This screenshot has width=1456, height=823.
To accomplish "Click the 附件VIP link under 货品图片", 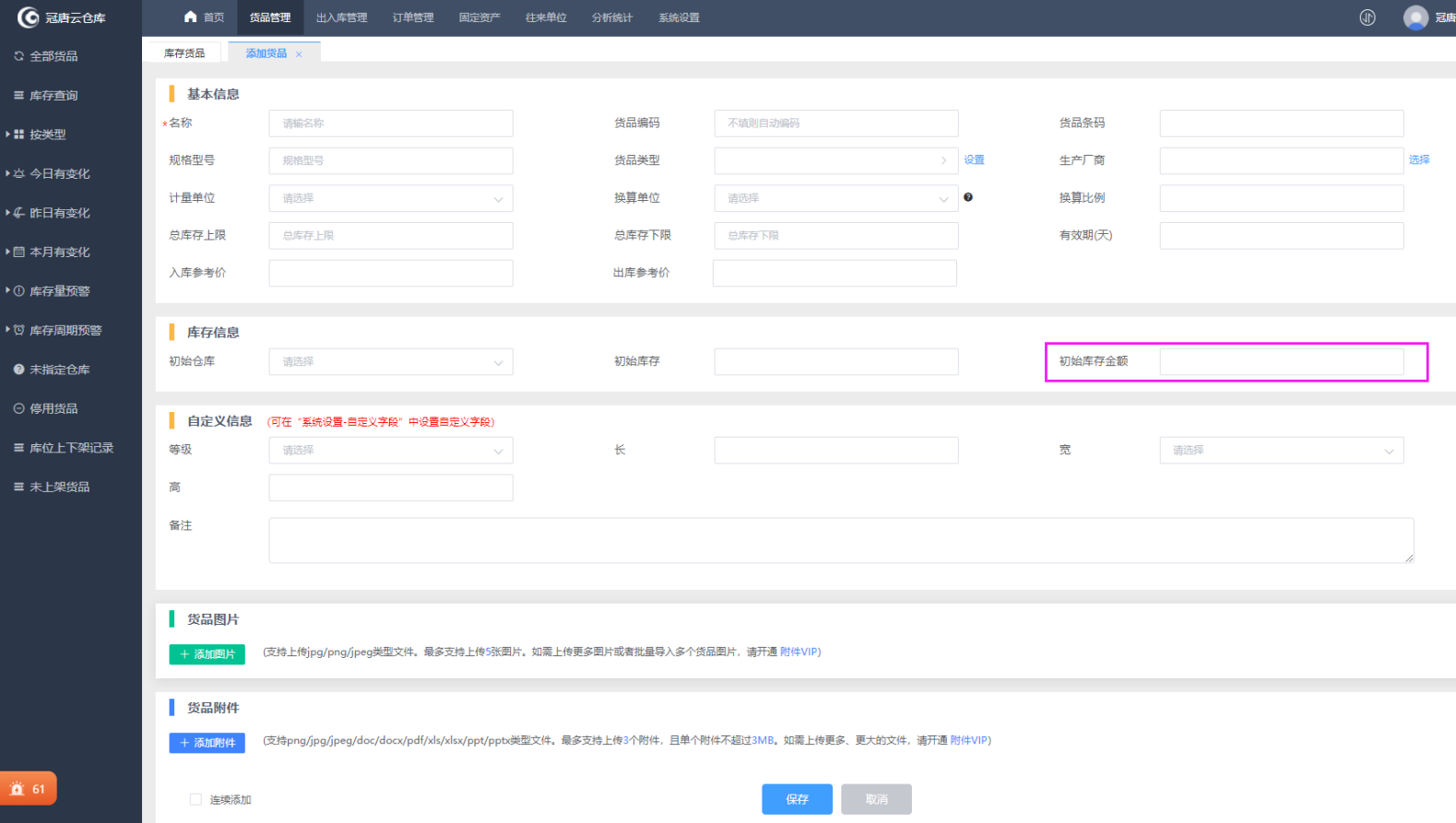I will [798, 652].
